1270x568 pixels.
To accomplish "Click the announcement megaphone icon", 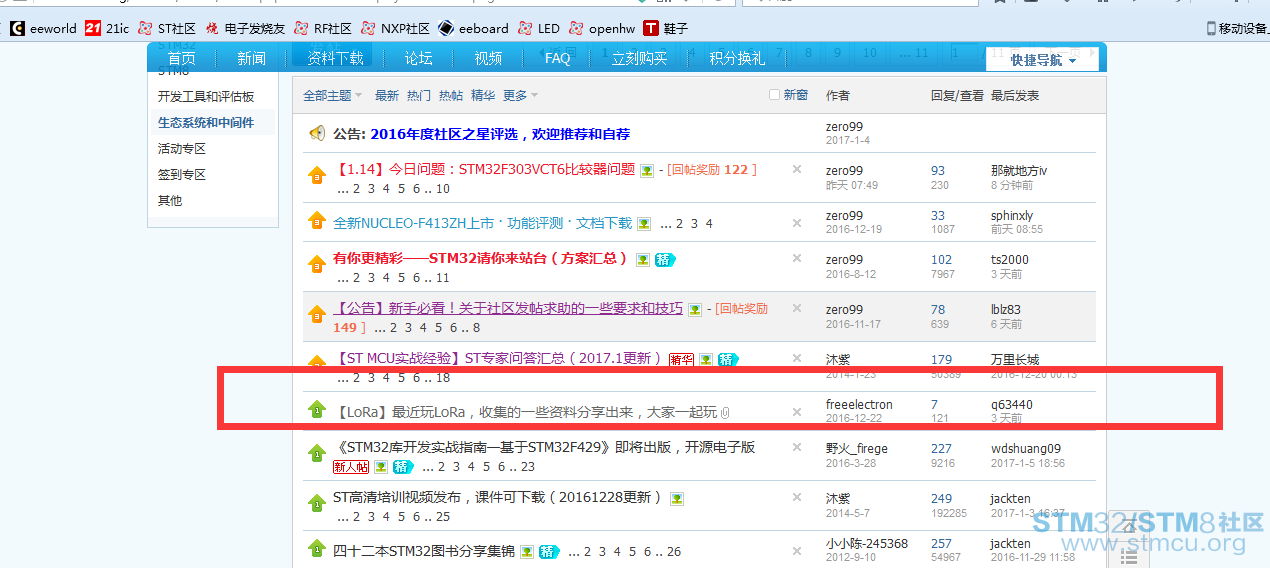I will [317, 133].
